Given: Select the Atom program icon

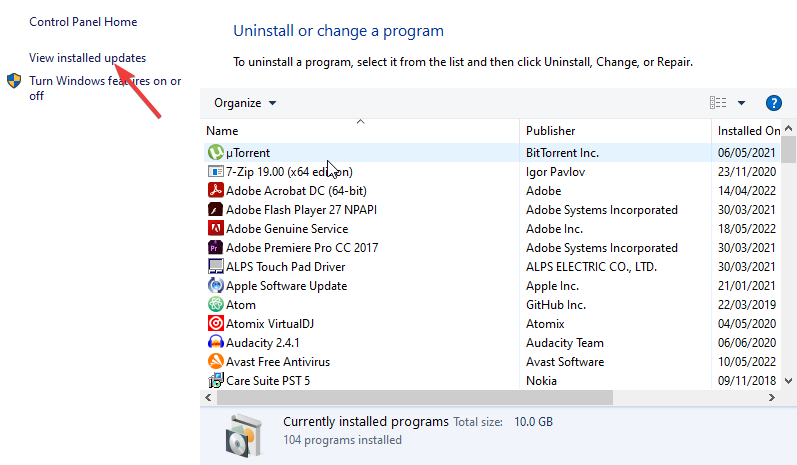Looking at the screenshot, I should click(x=216, y=304).
